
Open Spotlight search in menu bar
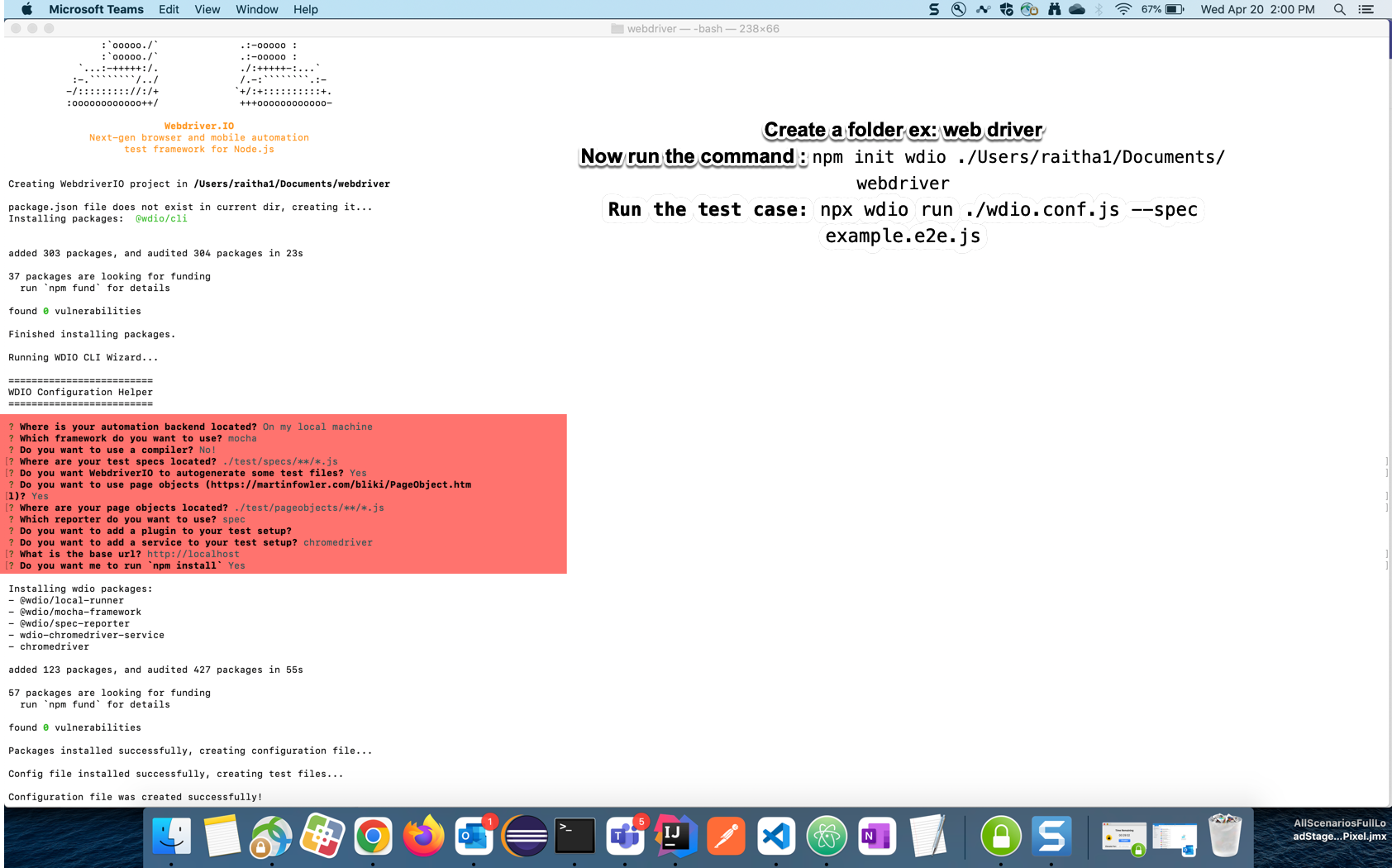pos(1339,9)
